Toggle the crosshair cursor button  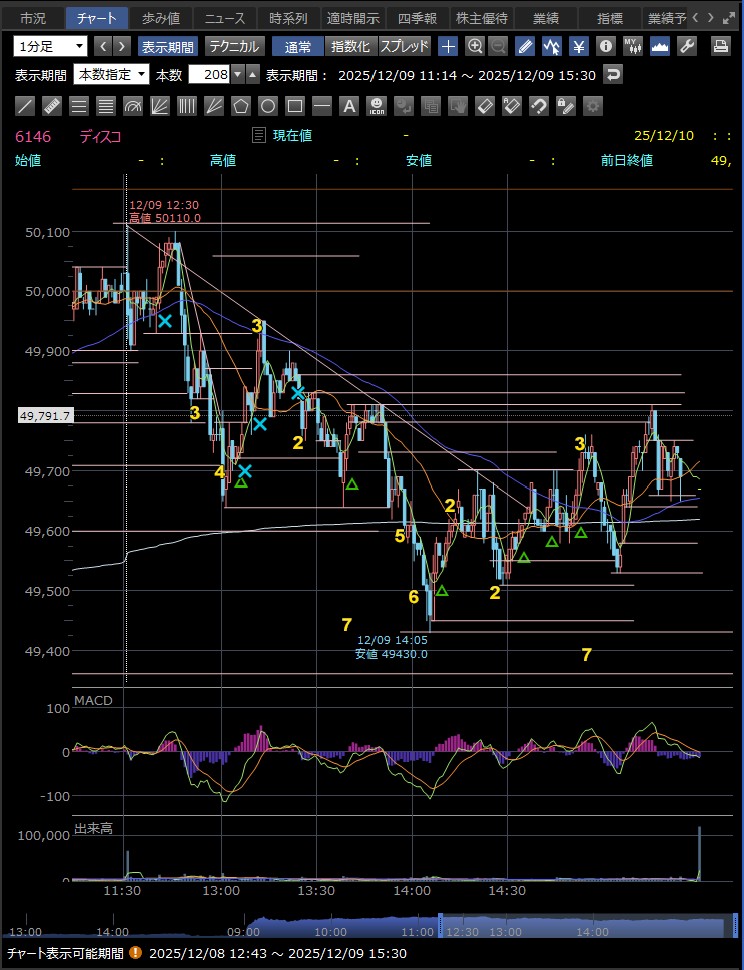click(x=448, y=46)
